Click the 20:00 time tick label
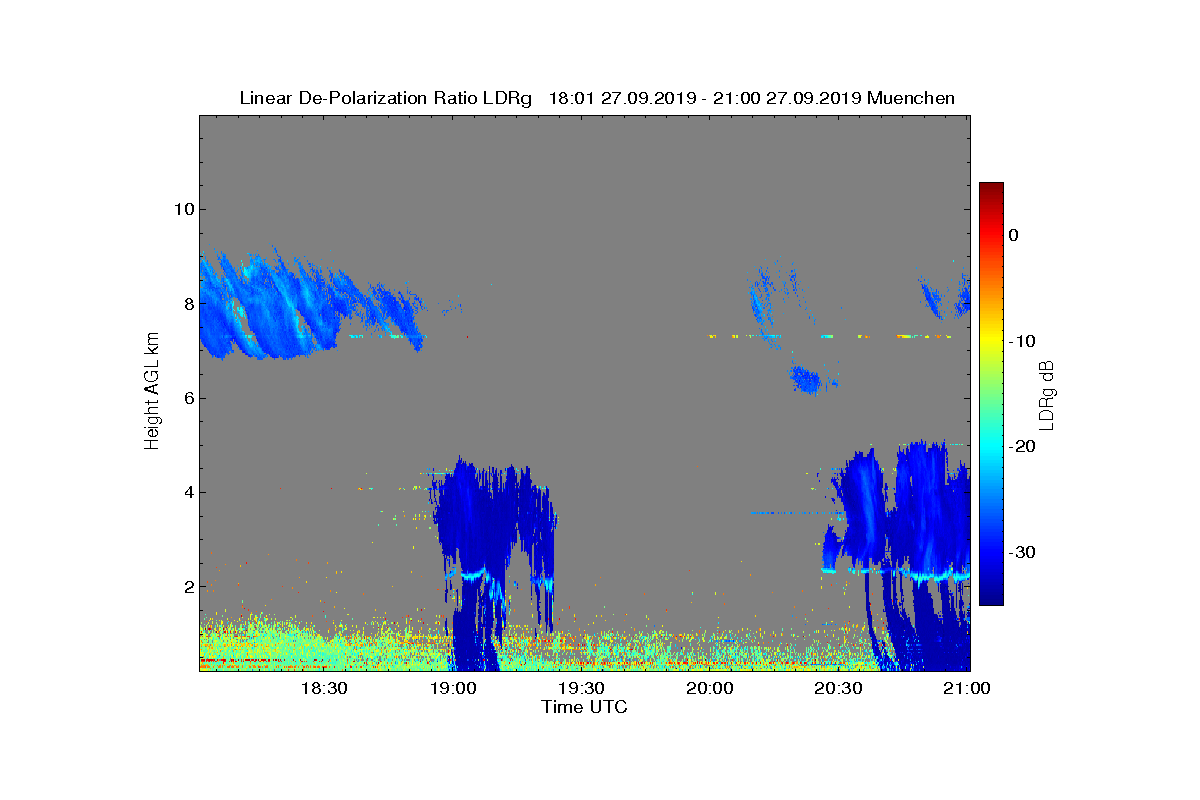The height and width of the screenshot is (800, 1200). [x=710, y=688]
